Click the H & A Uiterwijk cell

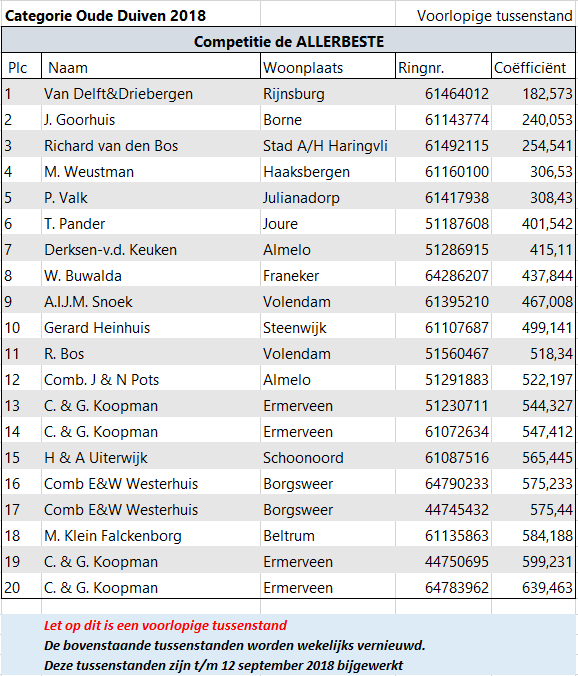pyautogui.click(x=151, y=457)
